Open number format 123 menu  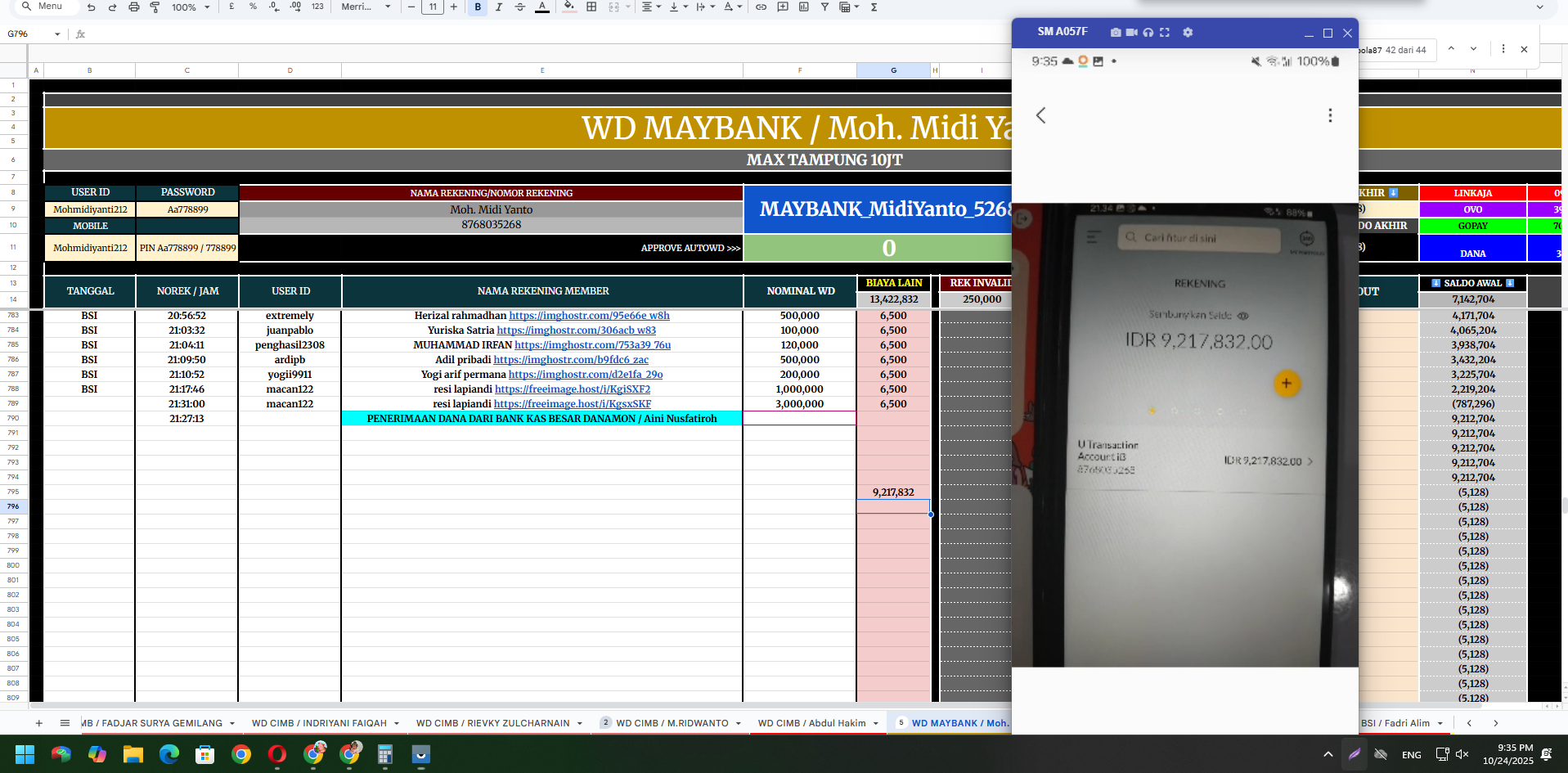pyautogui.click(x=317, y=7)
